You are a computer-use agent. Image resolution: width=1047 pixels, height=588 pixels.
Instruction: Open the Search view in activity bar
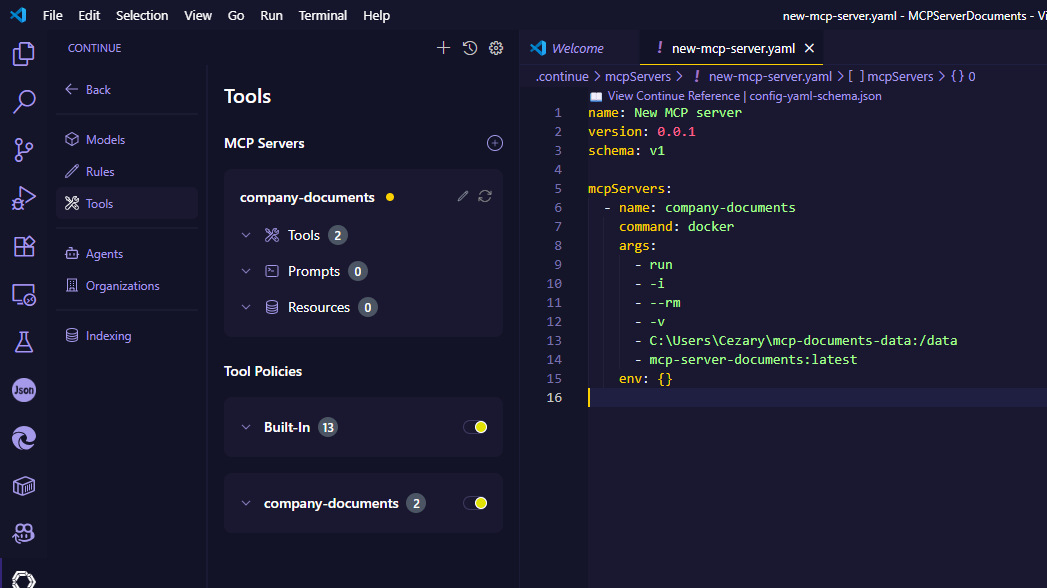[x=23, y=101]
